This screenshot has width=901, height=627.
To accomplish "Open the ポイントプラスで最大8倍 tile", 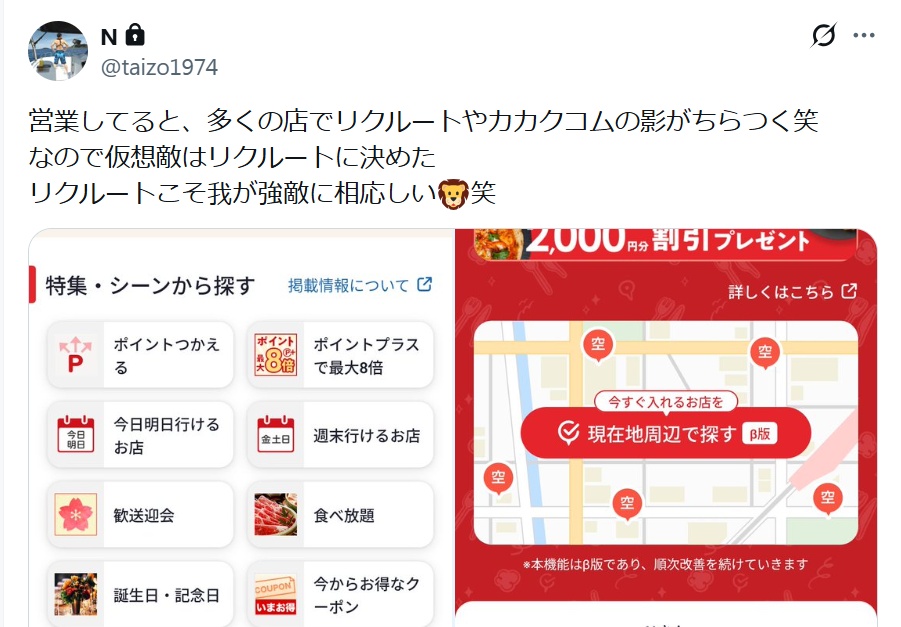I will [340, 355].
